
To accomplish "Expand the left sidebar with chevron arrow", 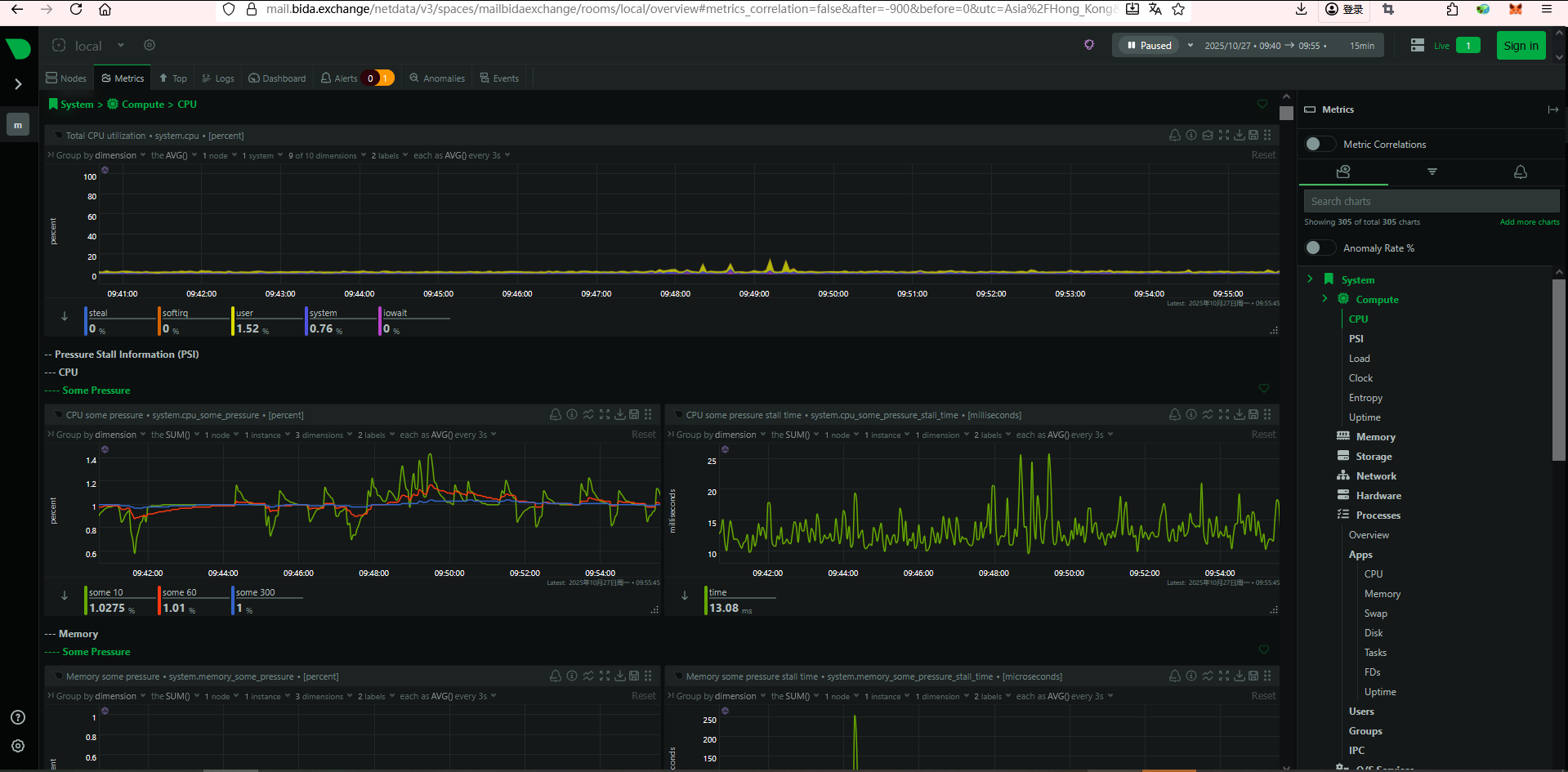I will [18, 84].
